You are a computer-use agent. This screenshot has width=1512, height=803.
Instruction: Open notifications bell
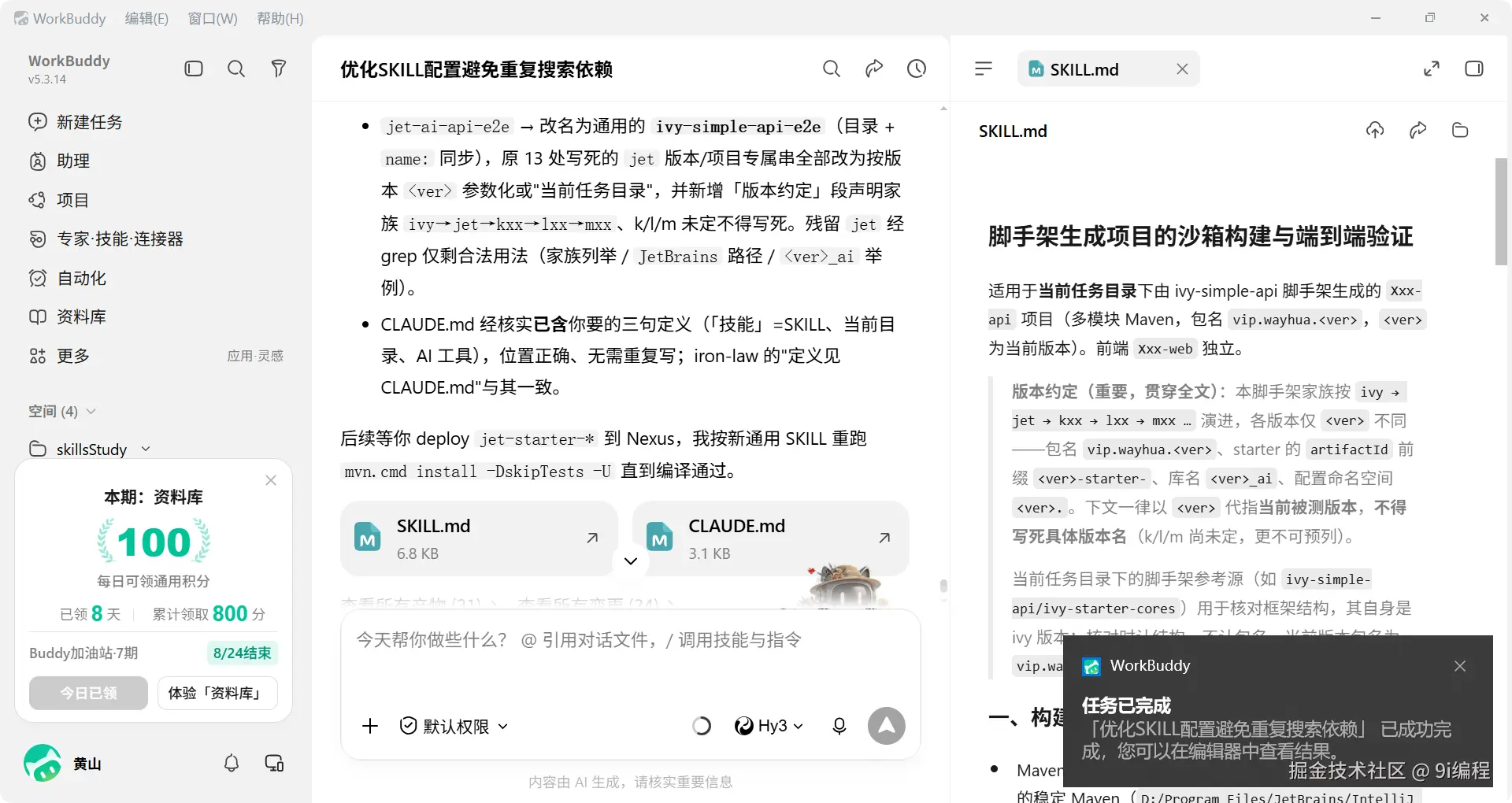click(232, 763)
